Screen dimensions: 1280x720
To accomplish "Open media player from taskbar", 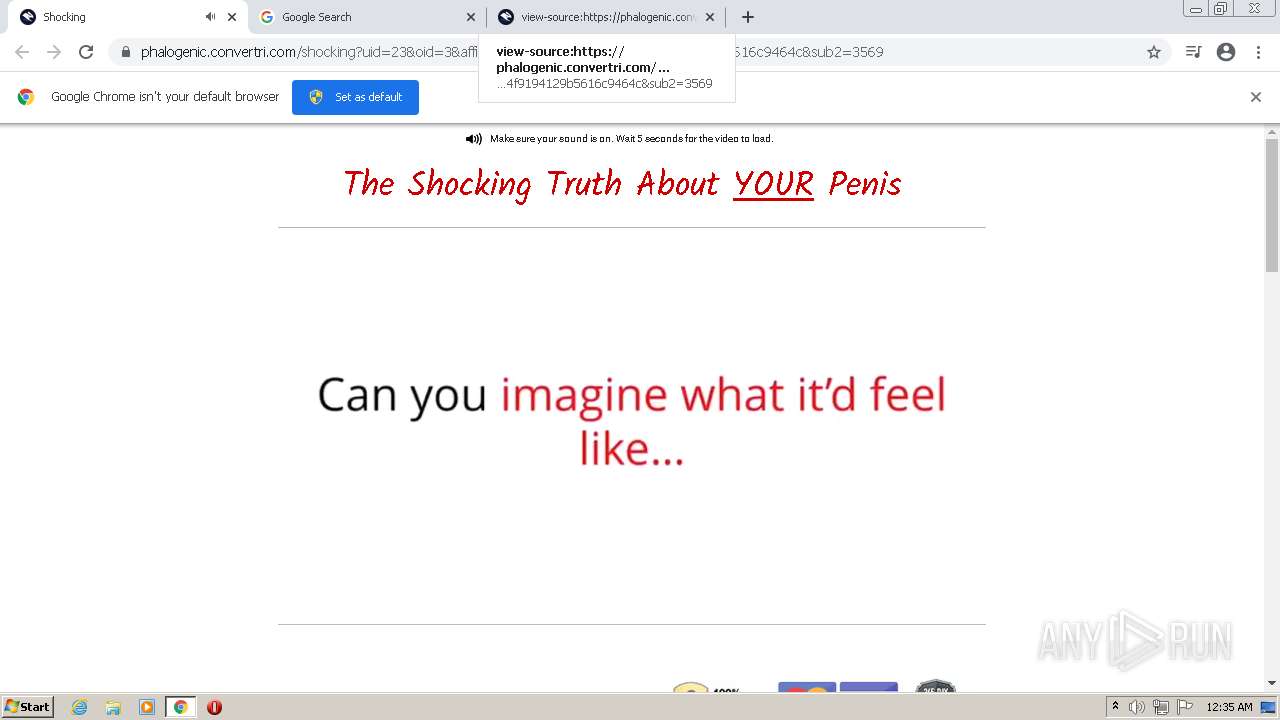I will (x=147, y=707).
